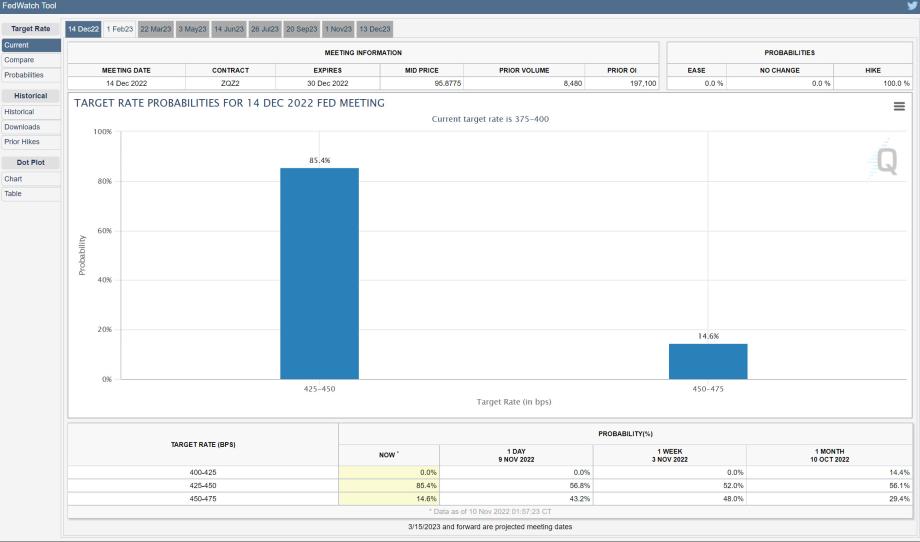Screen dimensions: 920x542
Task: Open the 3 May23 meeting tab
Action: [192, 29]
